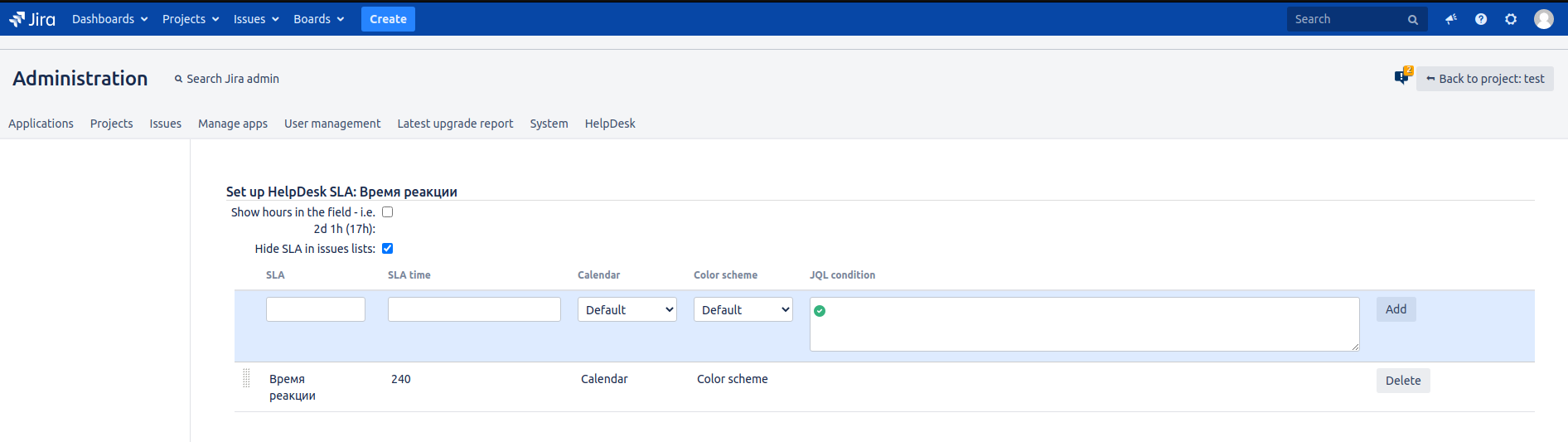The width and height of the screenshot is (1568, 442).
Task: Open the Issues admin tab
Action: tap(165, 124)
